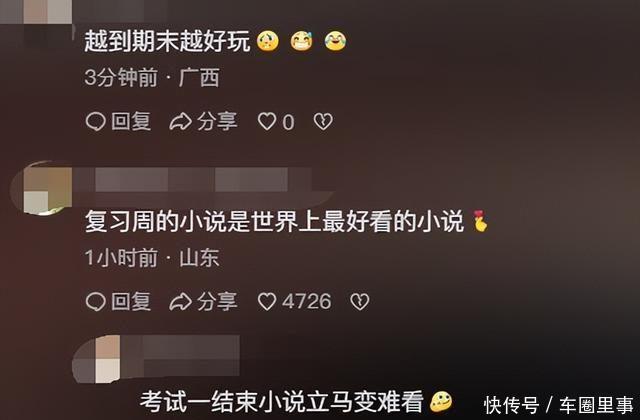Like the Shandong comment with 4726 likes
The image size is (640, 420).
pos(267,302)
